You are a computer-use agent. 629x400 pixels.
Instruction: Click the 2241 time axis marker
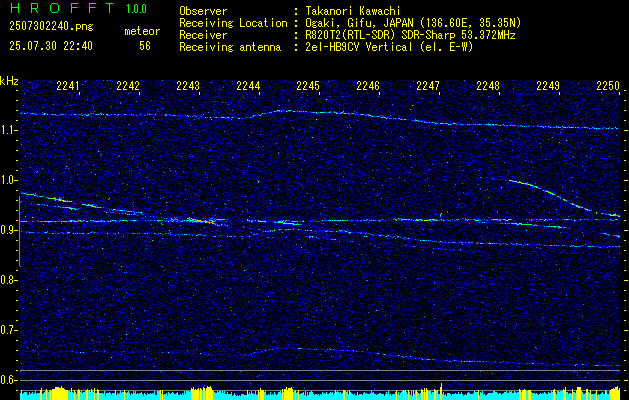point(68,86)
